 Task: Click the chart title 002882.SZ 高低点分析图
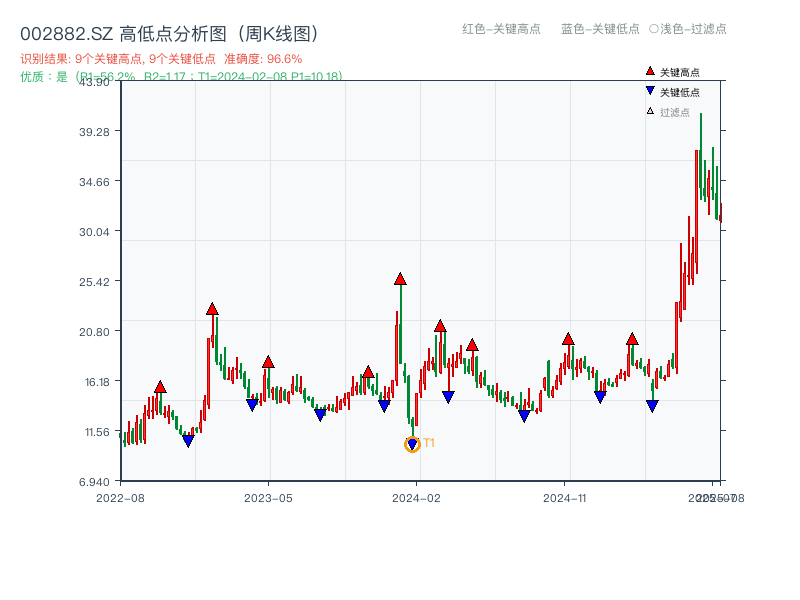(170, 34)
